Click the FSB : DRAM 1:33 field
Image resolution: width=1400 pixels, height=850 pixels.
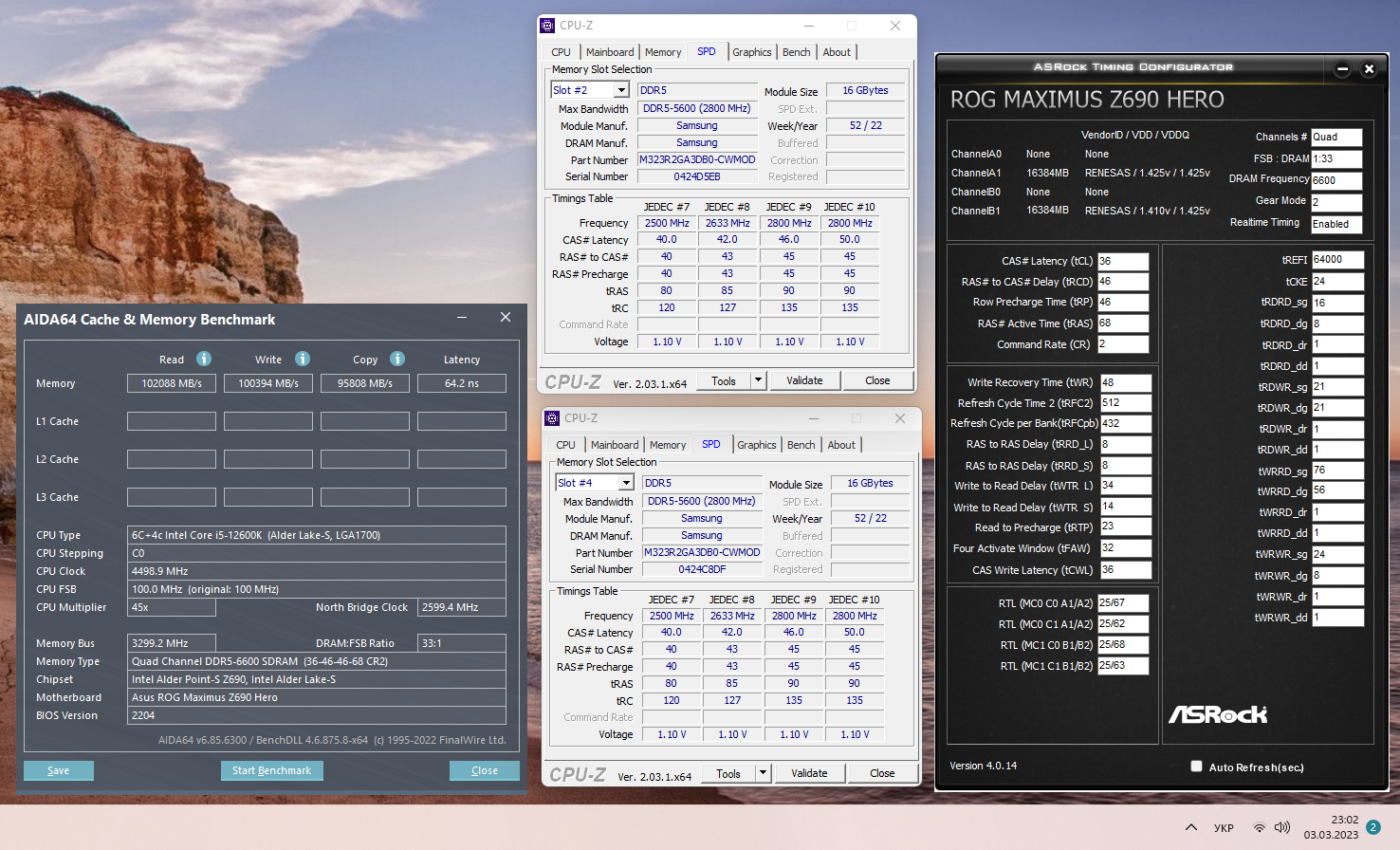(1336, 158)
